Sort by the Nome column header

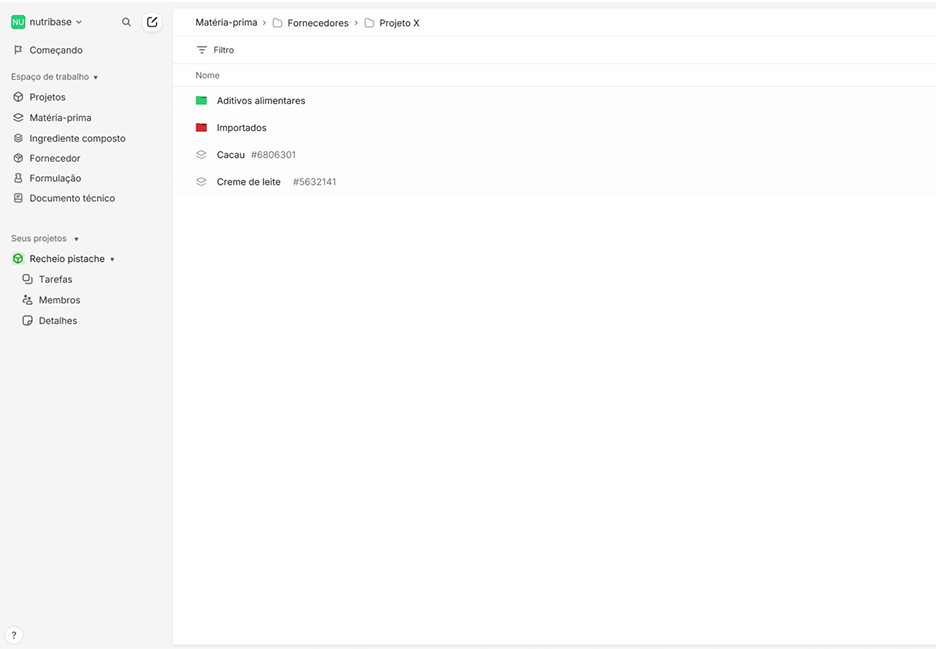click(207, 76)
